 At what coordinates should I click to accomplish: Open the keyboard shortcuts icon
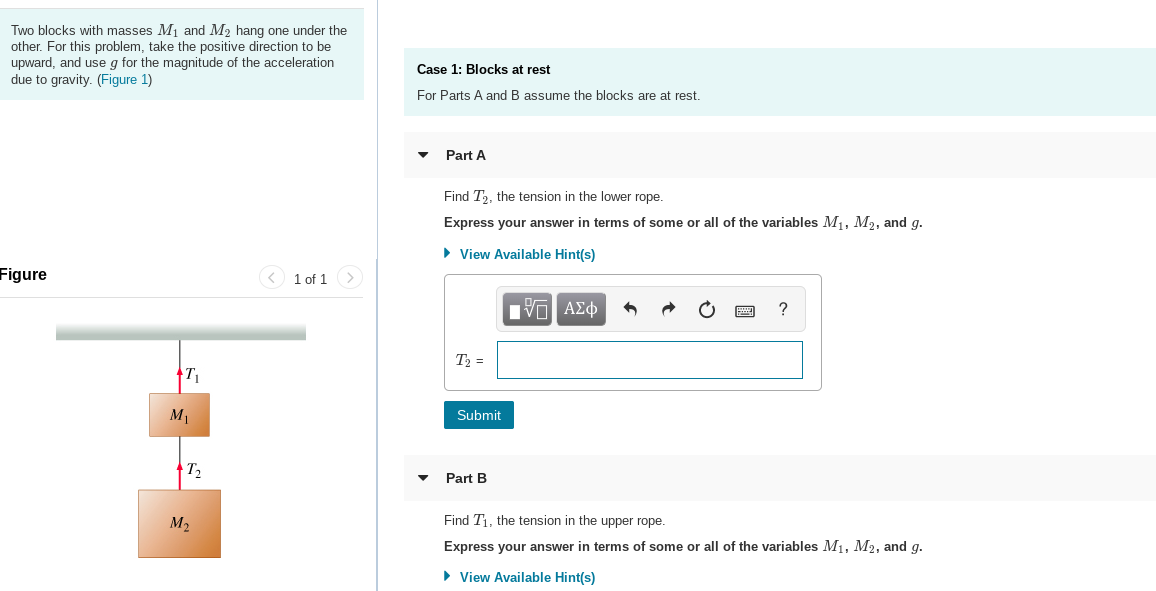tap(744, 309)
